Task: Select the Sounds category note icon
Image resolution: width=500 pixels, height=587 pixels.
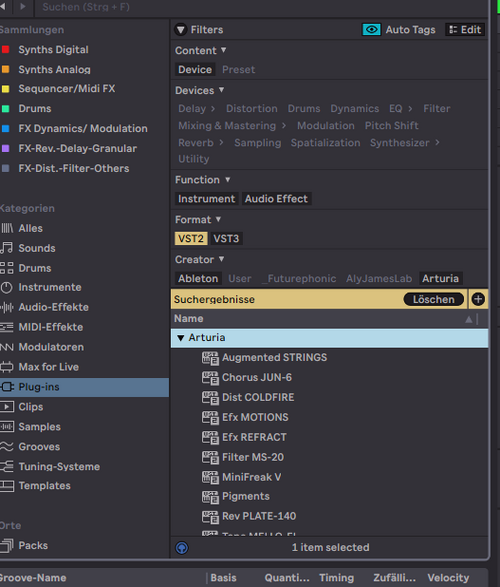Action: pos(7,248)
